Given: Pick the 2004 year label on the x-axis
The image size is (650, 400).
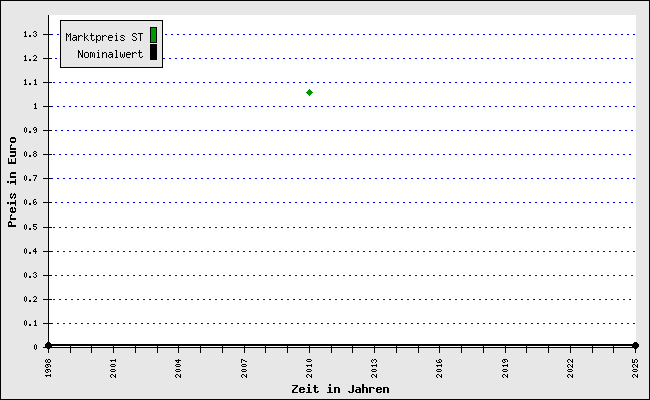Looking at the screenshot, I should [179, 366].
